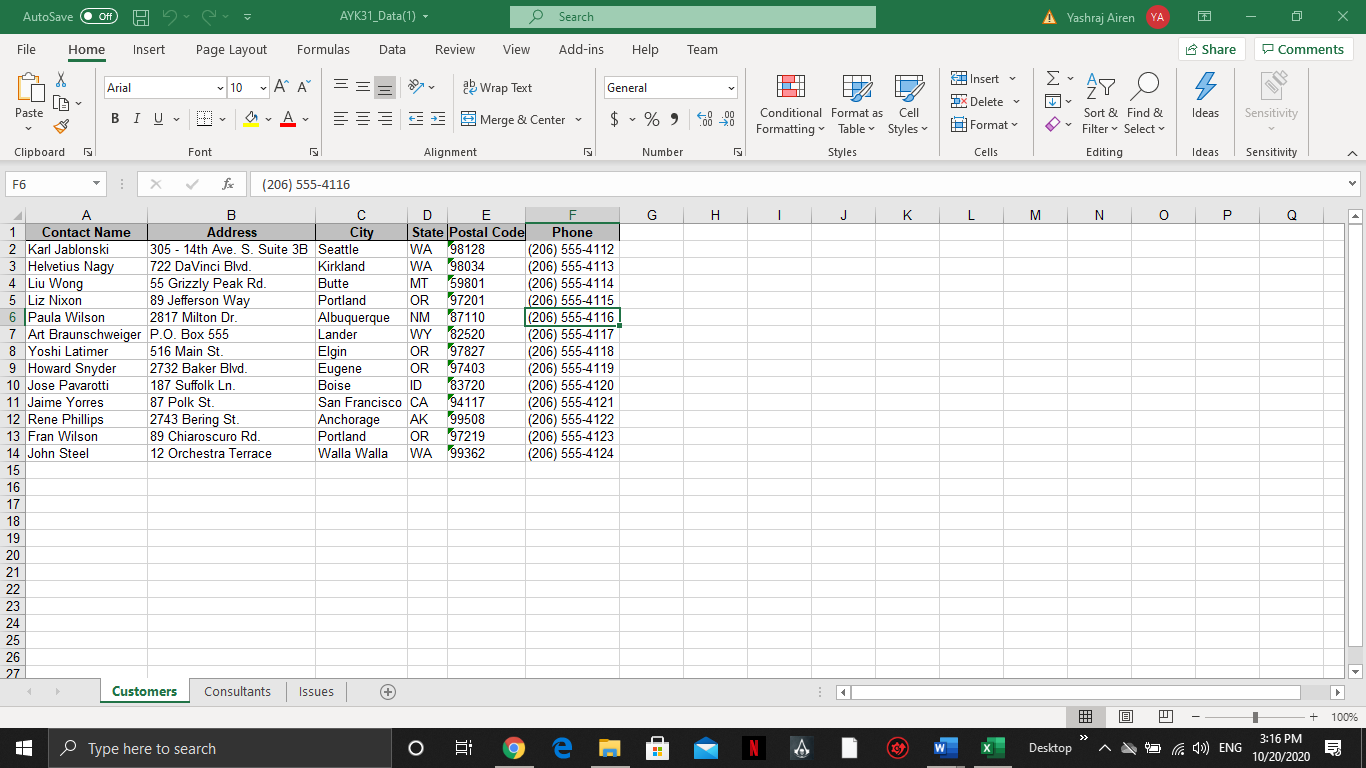
Task: Open Find & Select tools
Action: [1145, 104]
